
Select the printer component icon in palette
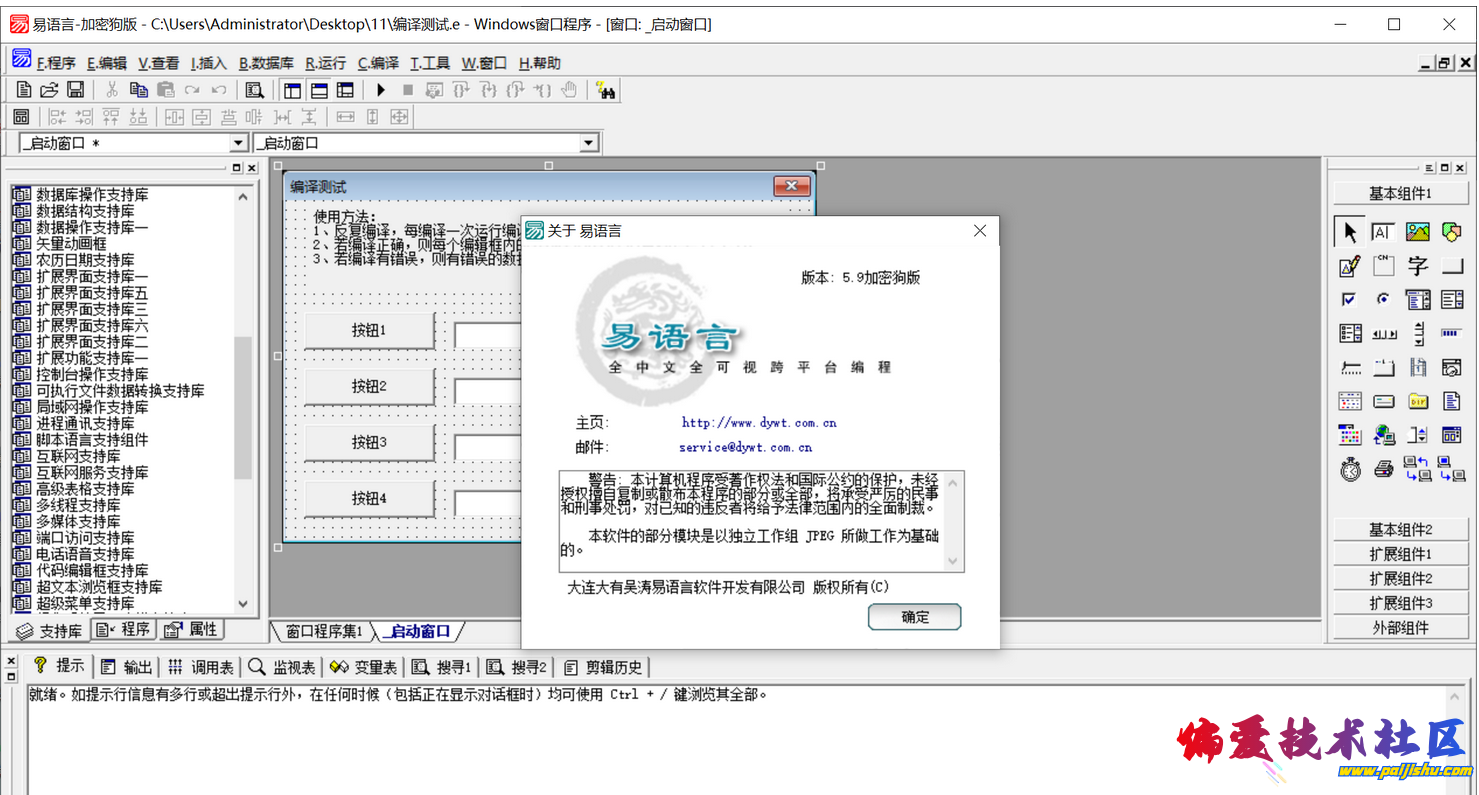tap(1383, 468)
